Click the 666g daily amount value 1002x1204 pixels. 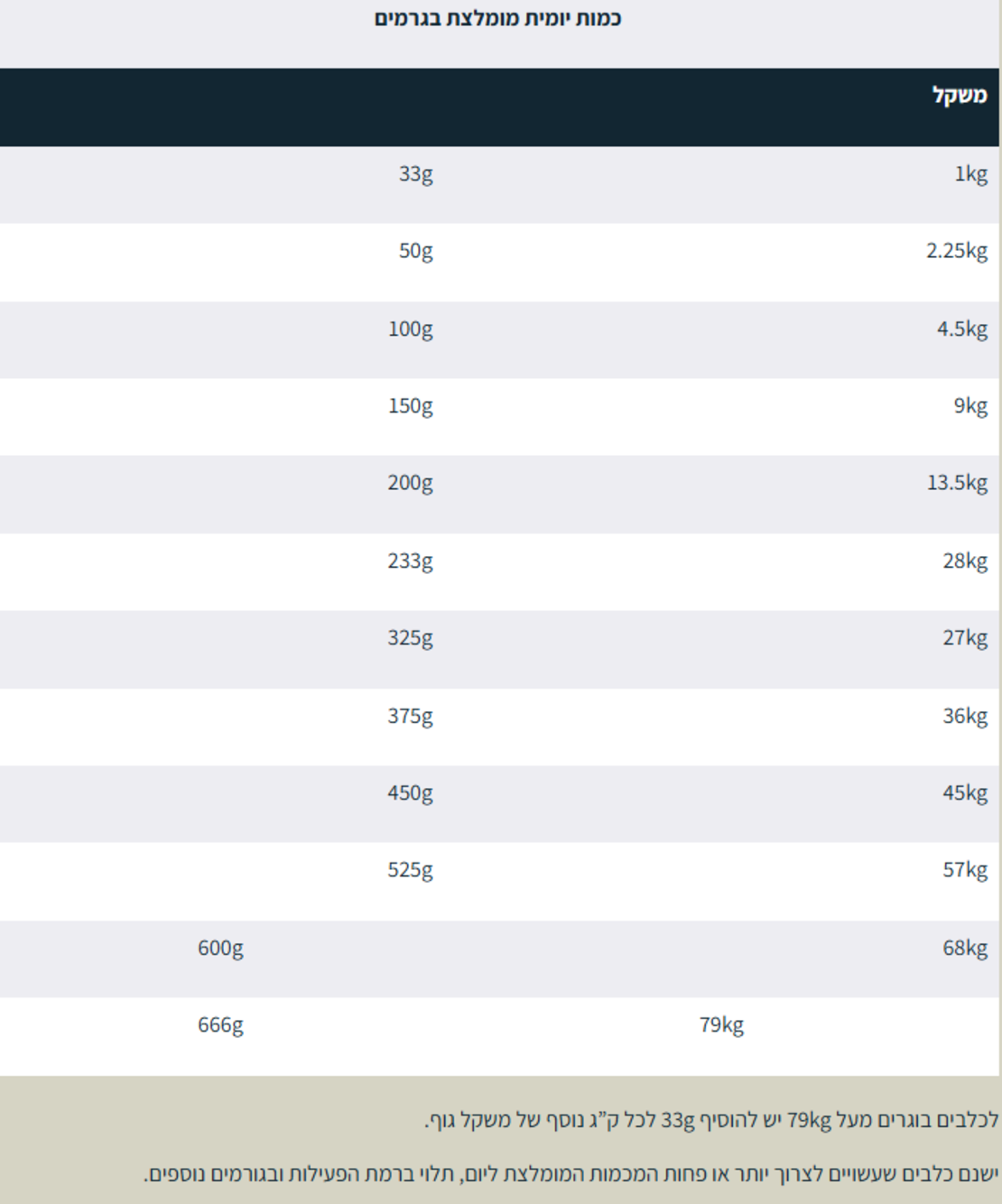[x=221, y=1025]
